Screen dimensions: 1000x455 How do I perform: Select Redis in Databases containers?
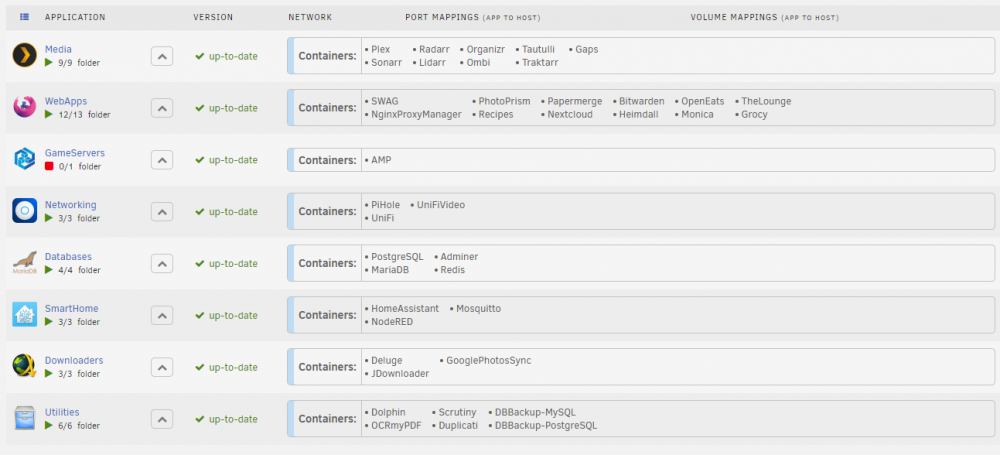click(452, 270)
